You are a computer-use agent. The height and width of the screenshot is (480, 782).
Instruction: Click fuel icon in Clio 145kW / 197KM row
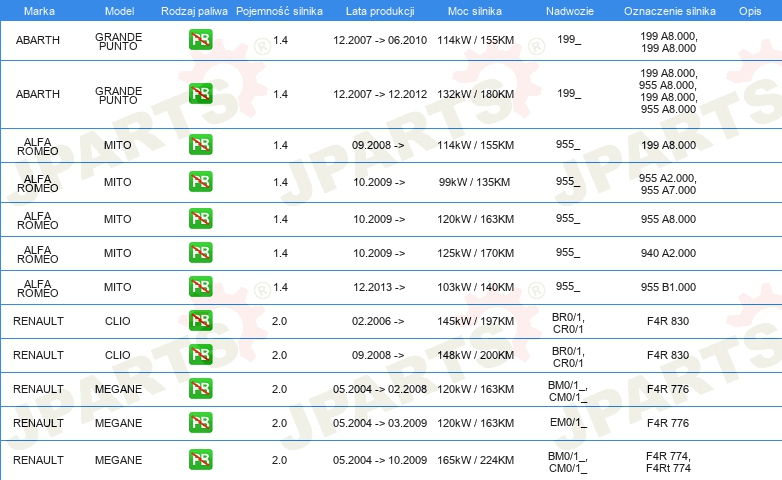click(200, 321)
